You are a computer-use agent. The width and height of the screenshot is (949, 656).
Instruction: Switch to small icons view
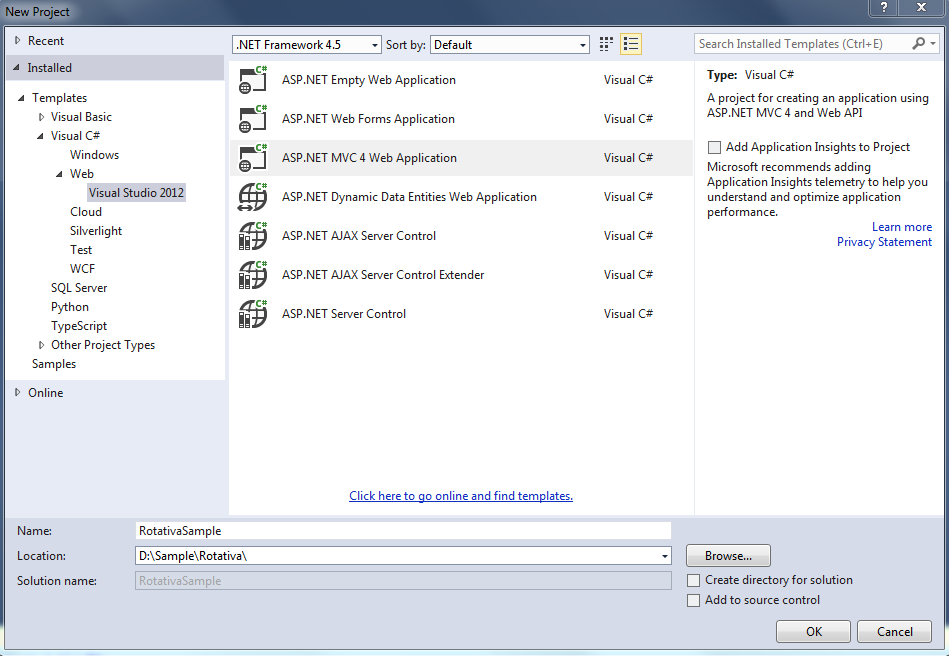click(606, 44)
